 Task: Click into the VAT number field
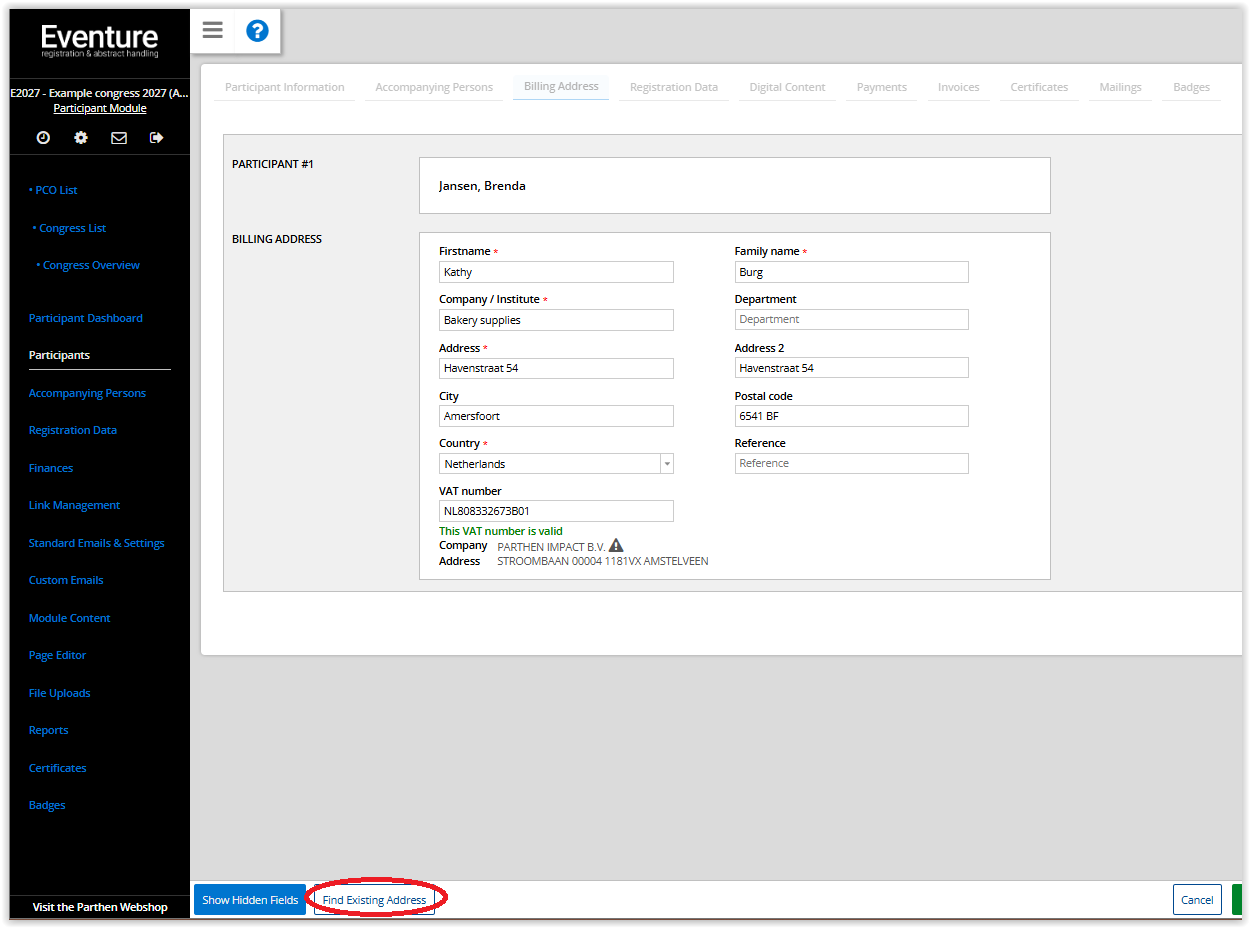coord(556,511)
